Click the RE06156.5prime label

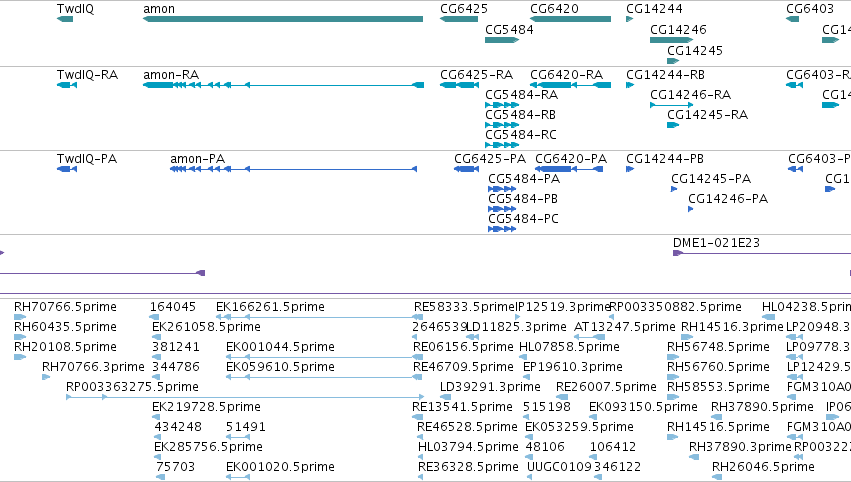tap(463, 347)
